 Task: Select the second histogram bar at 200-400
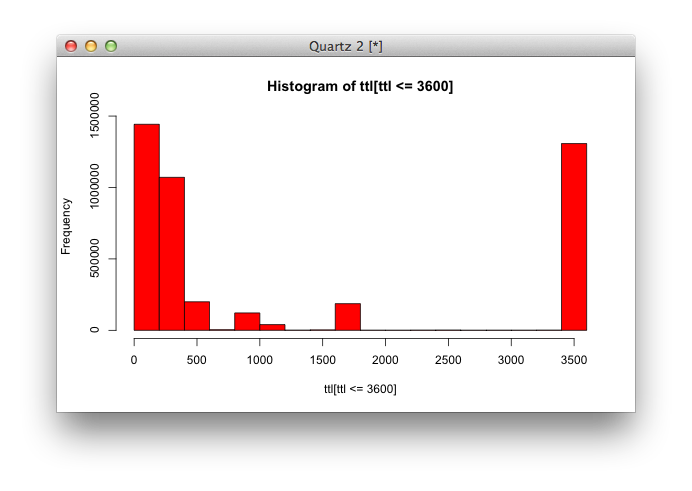point(172,254)
